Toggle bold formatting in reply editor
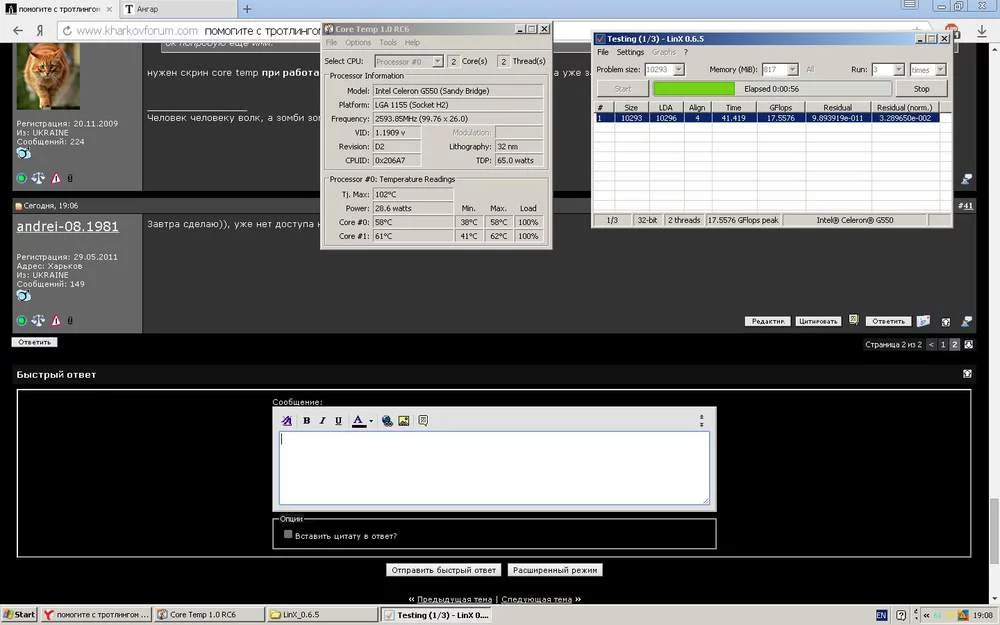Image resolution: width=1000 pixels, height=625 pixels. click(x=306, y=421)
